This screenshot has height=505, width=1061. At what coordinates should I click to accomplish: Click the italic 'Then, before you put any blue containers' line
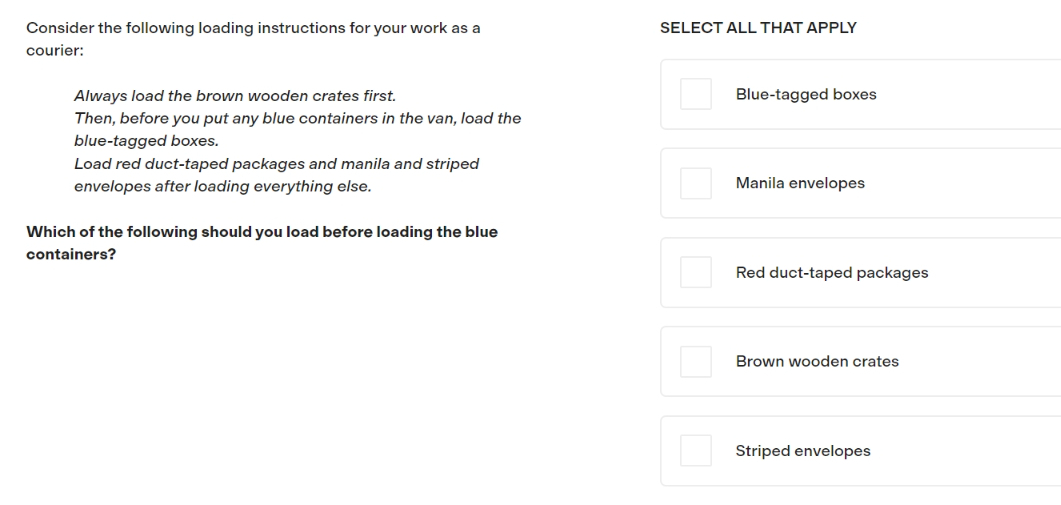click(298, 118)
